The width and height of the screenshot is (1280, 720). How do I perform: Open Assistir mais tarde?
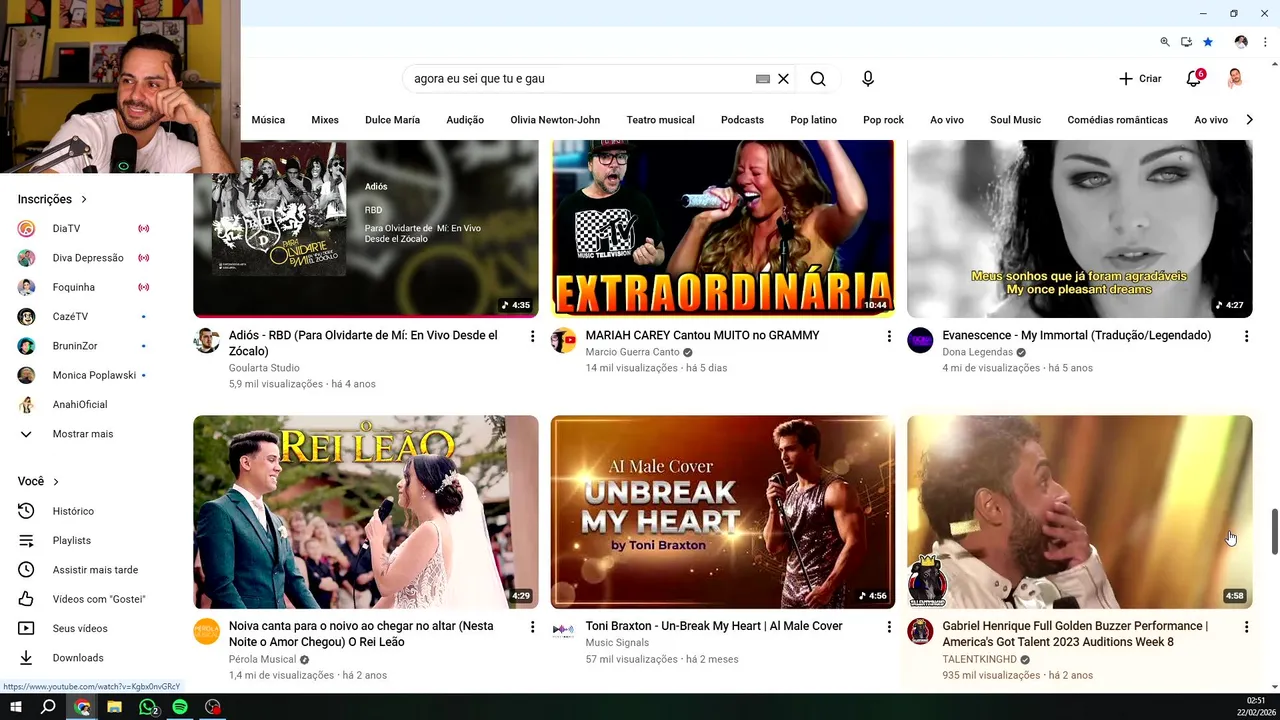pos(96,570)
